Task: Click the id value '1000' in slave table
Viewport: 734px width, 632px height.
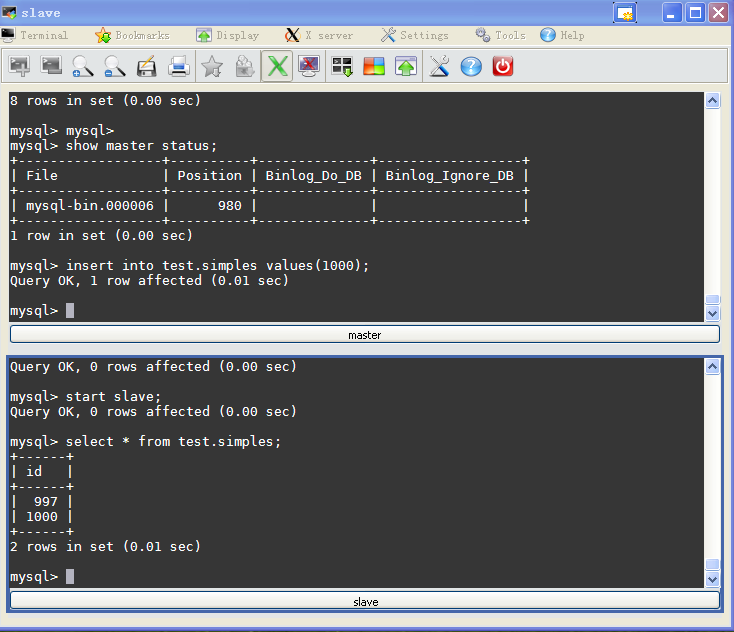Action: (42, 516)
